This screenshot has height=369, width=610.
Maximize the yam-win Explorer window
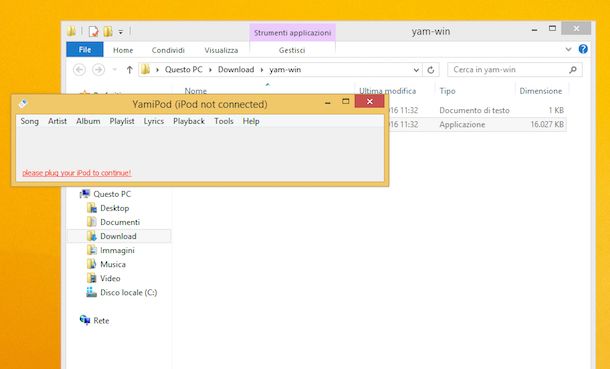[x=552, y=28]
